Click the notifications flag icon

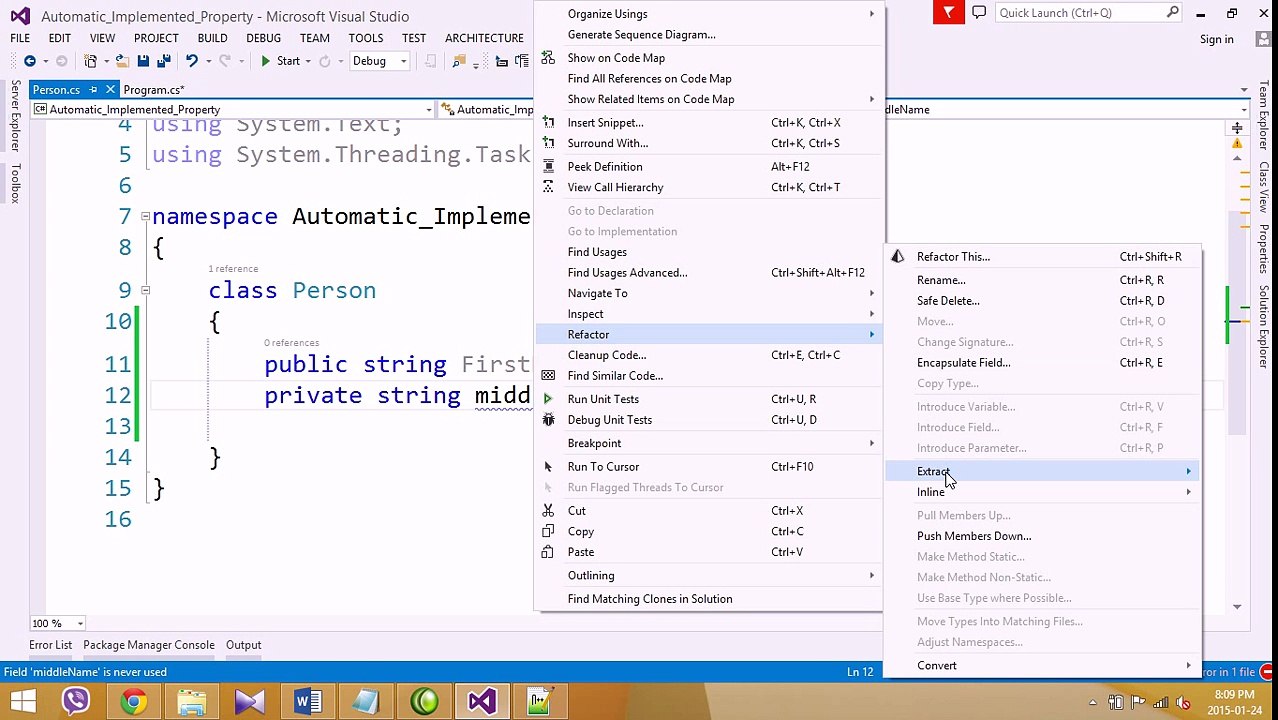click(x=948, y=13)
